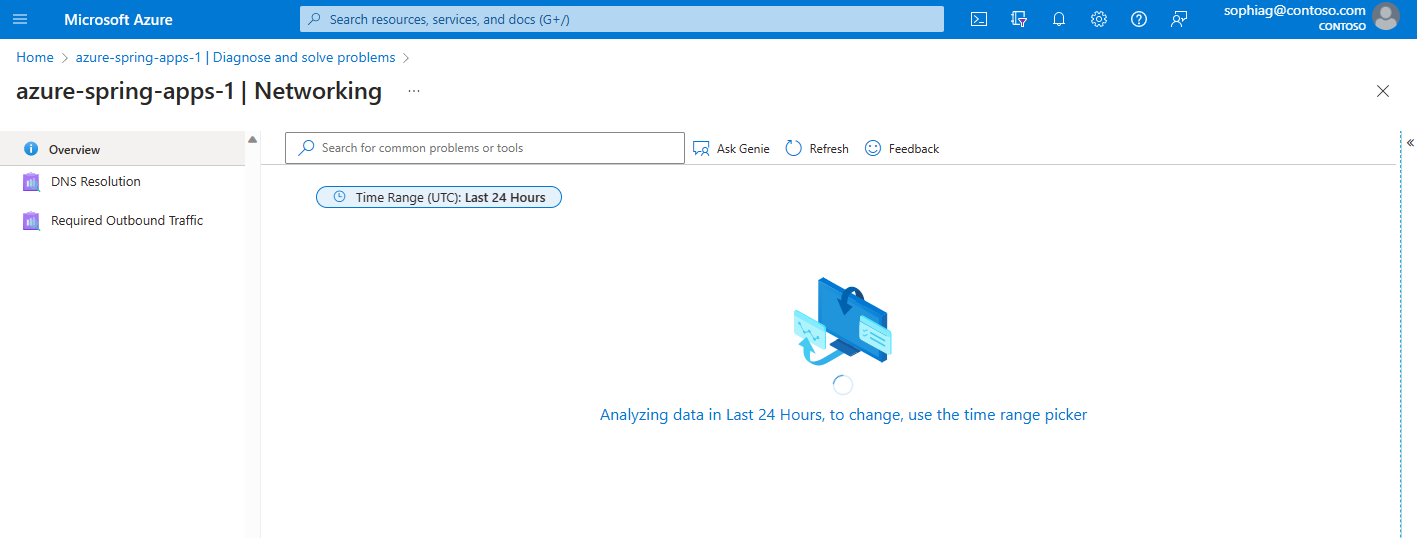Click the Refresh circular arrow icon
Image resolution: width=1417 pixels, height=538 pixels.
(x=794, y=148)
